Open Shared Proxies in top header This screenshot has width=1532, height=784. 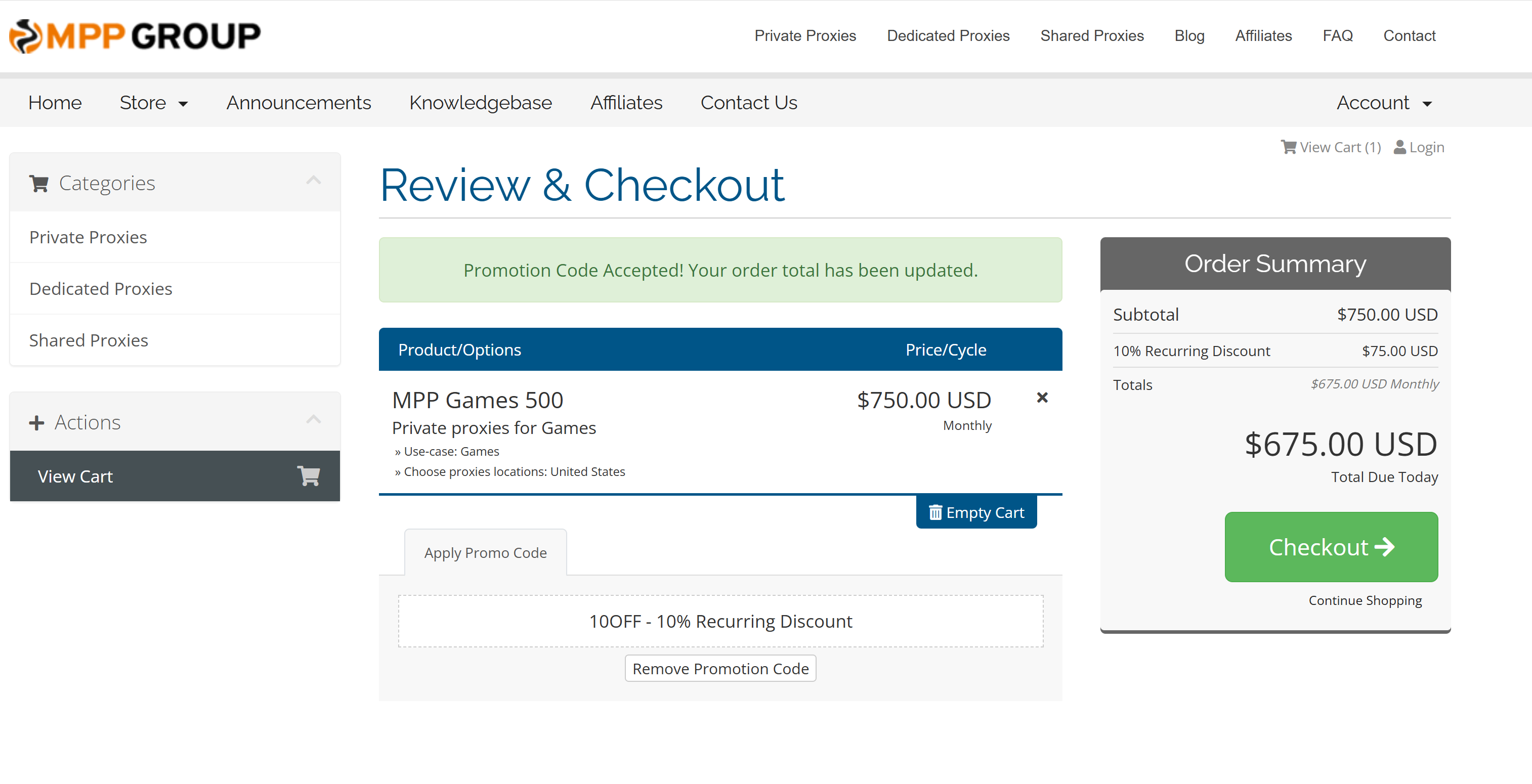click(x=1092, y=36)
